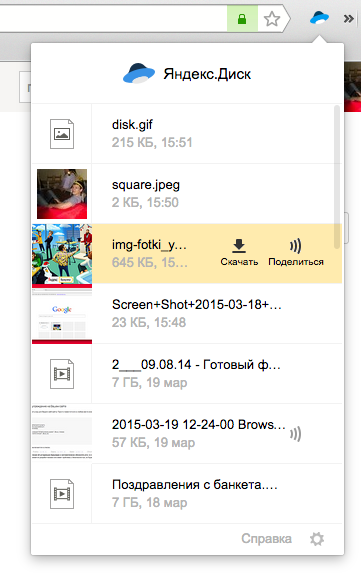The image size is (361, 577).
Task: Click the 215 КБ, 15:51 details text
Action: click(152, 142)
